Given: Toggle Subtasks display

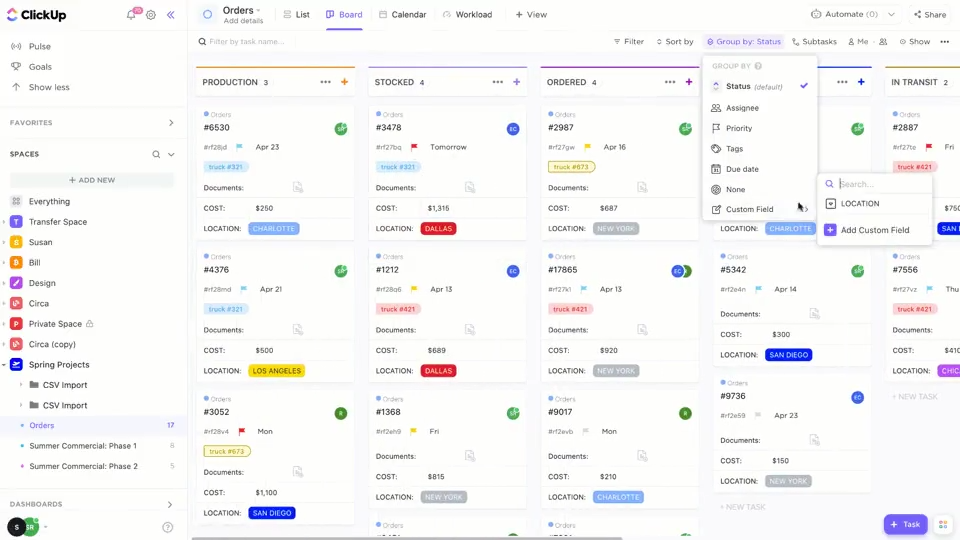Looking at the screenshot, I should 814,42.
